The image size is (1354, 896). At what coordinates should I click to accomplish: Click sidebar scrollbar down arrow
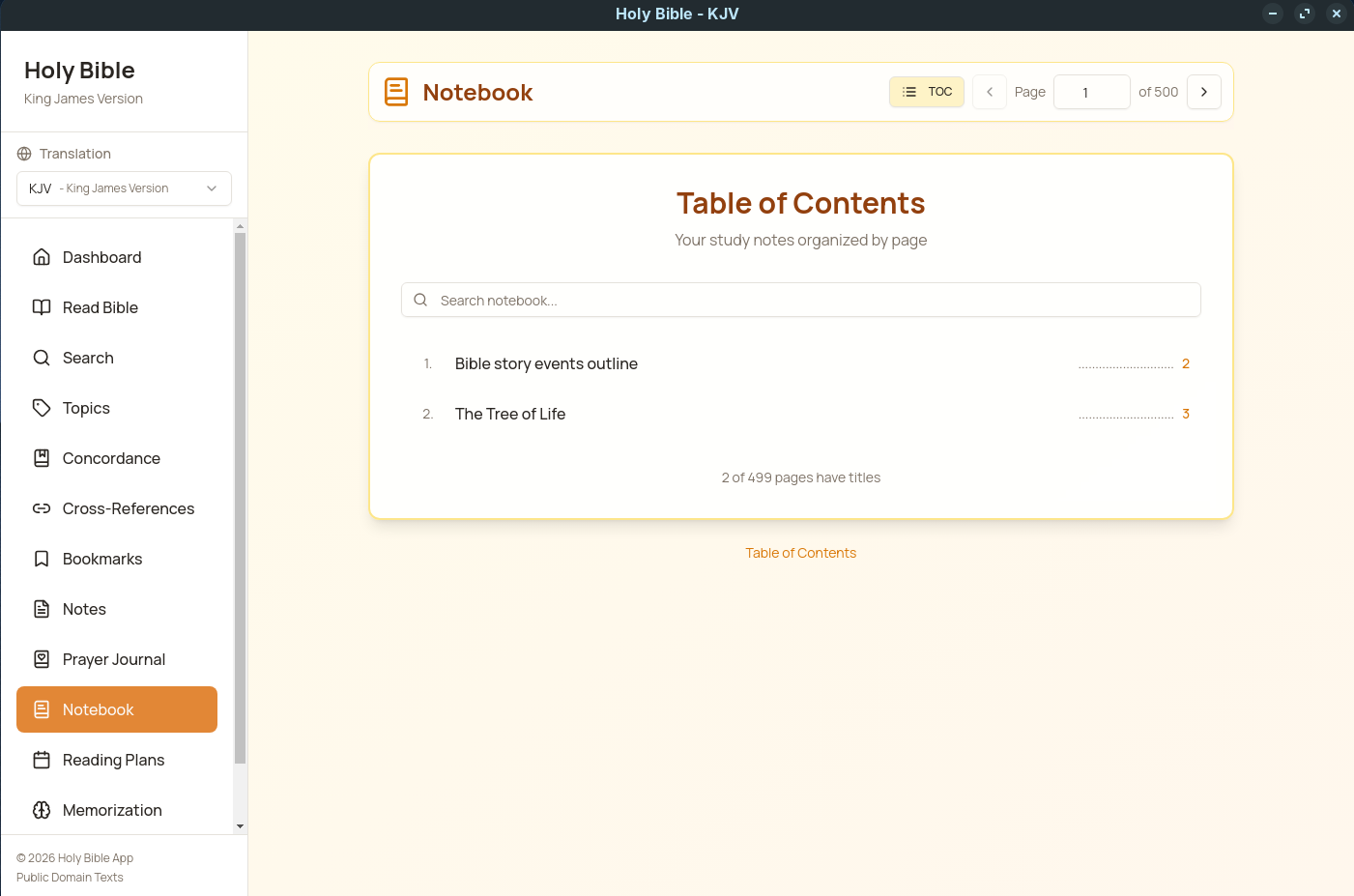pos(240,826)
